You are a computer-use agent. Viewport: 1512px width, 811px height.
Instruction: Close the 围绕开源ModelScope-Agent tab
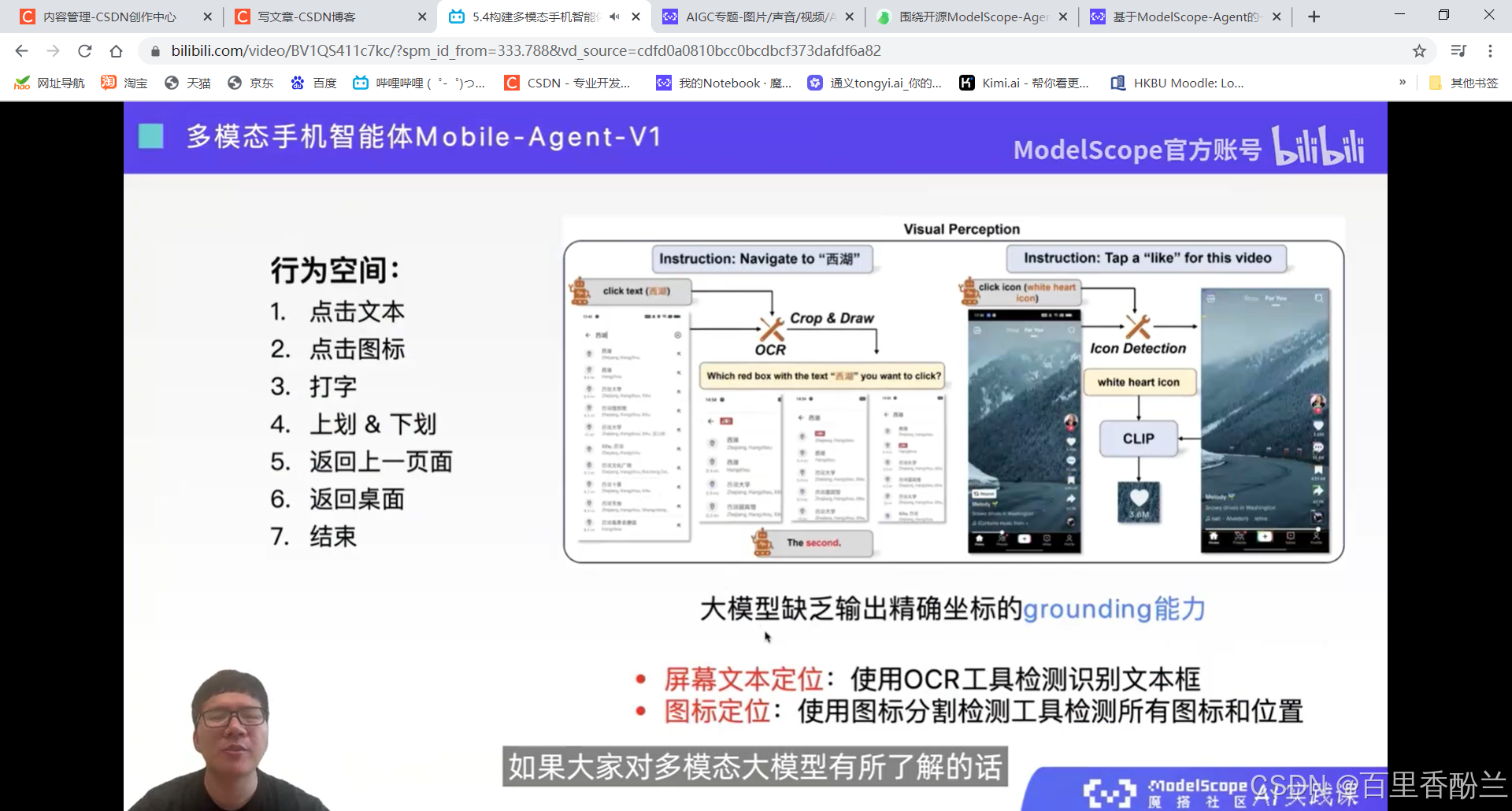point(1063,17)
